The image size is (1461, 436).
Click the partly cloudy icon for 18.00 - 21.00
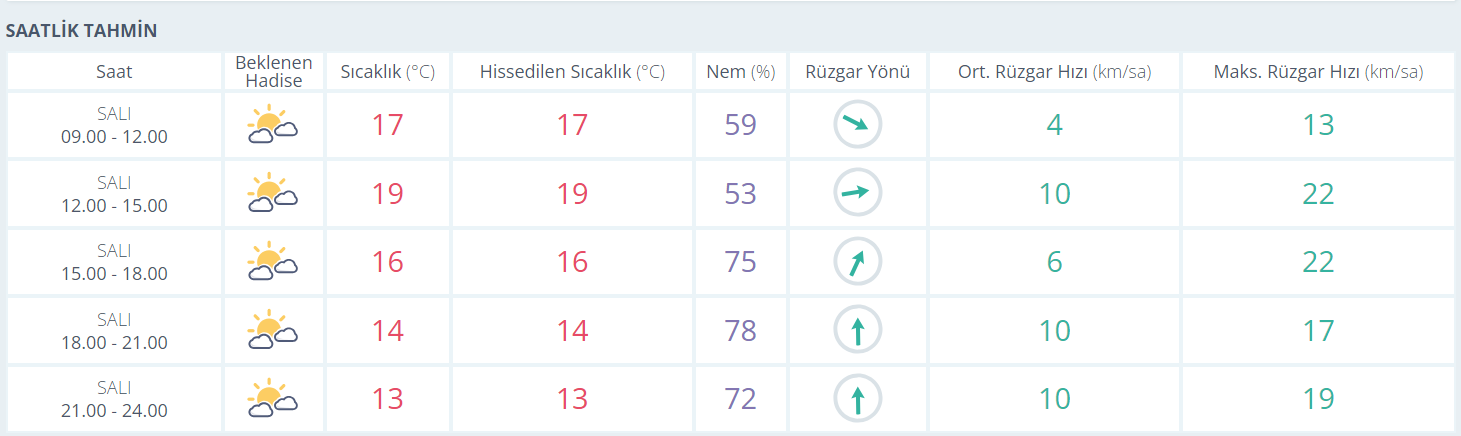[x=273, y=331]
